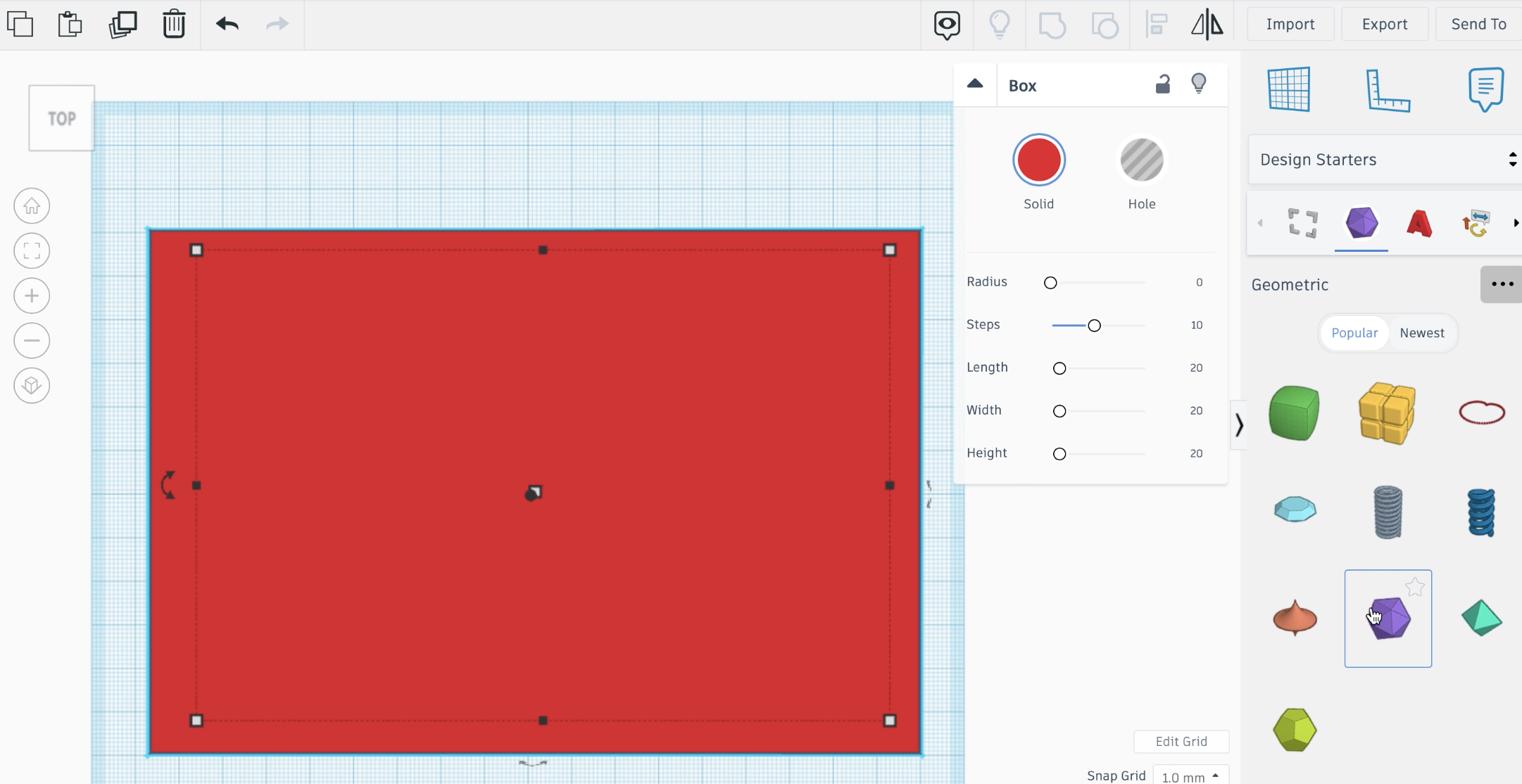Enable the lock icon on Box panel
The height and width of the screenshot is (784, 1522).
tap(1163, 84)
